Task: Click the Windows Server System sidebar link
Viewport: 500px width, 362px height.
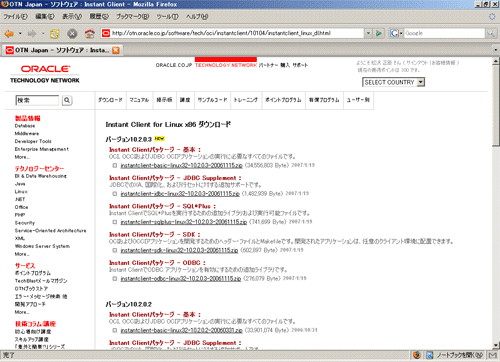Action: tap(42, 246)
